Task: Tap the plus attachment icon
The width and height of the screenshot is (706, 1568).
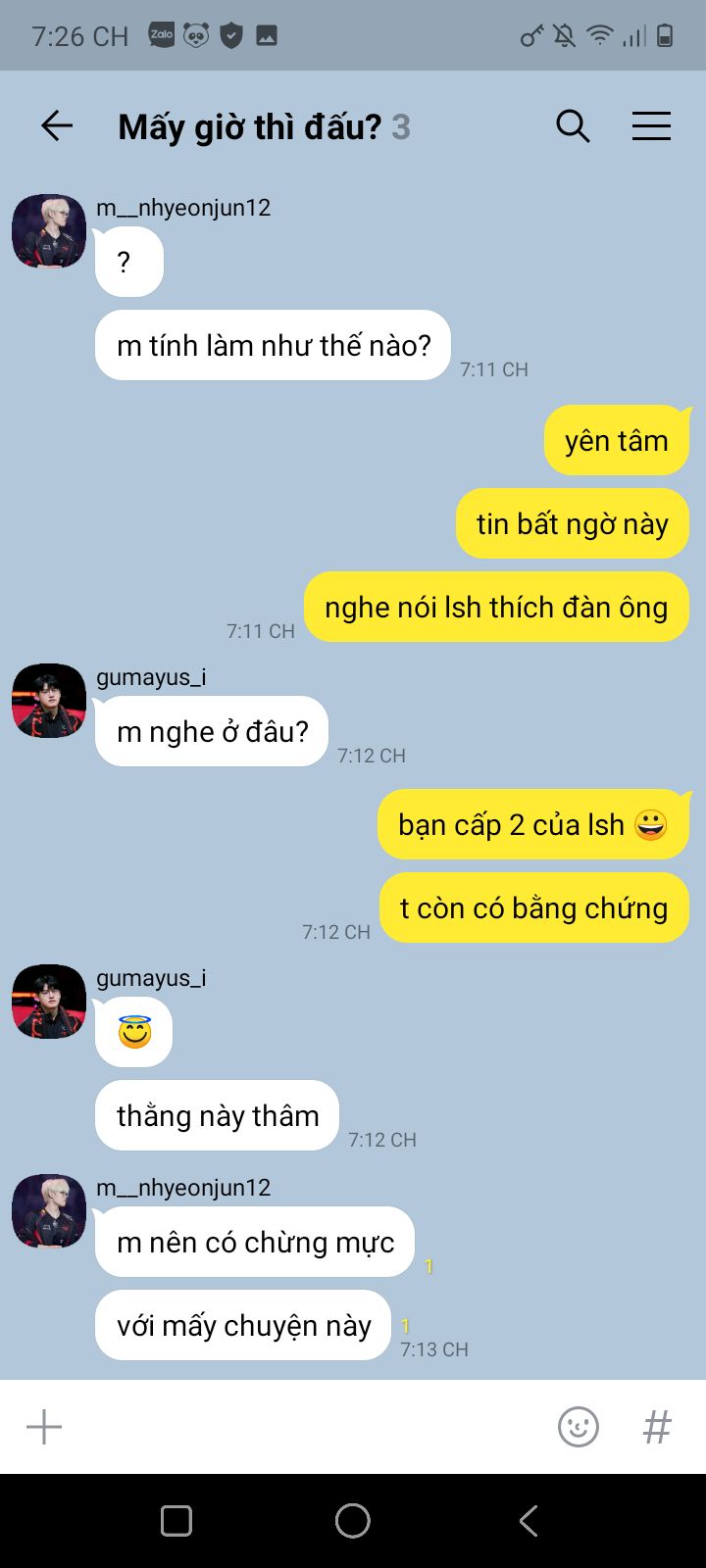Action: pyautogui.click(x=44, y=1427)
